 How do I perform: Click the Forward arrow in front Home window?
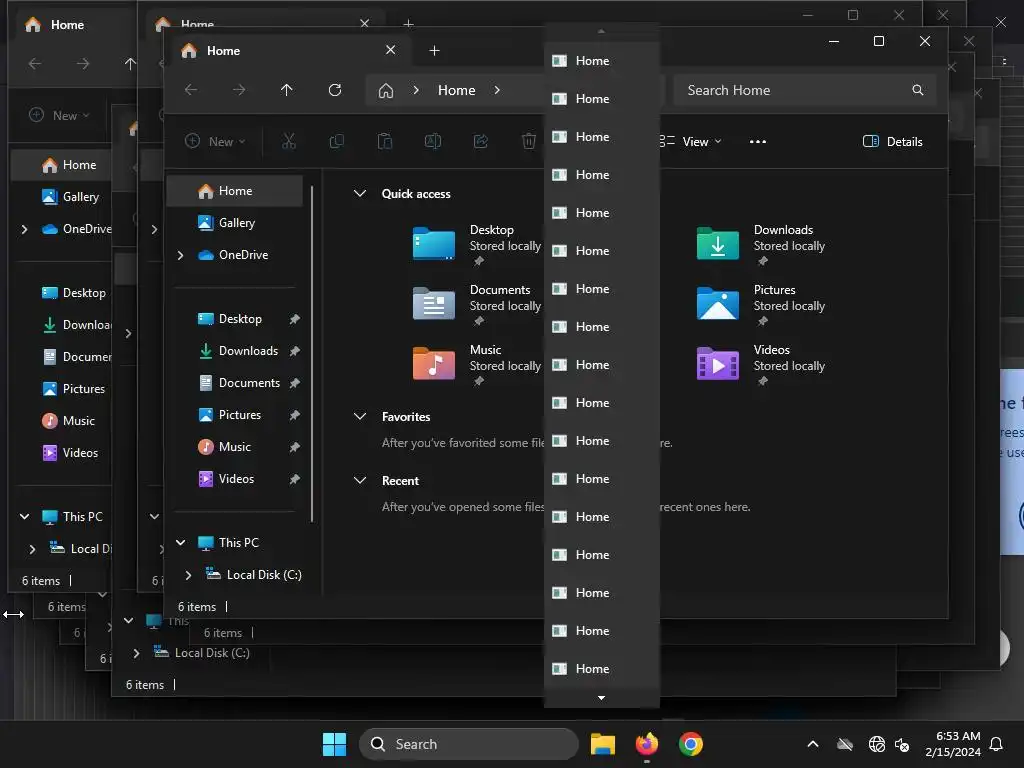(x=239, y=89)
